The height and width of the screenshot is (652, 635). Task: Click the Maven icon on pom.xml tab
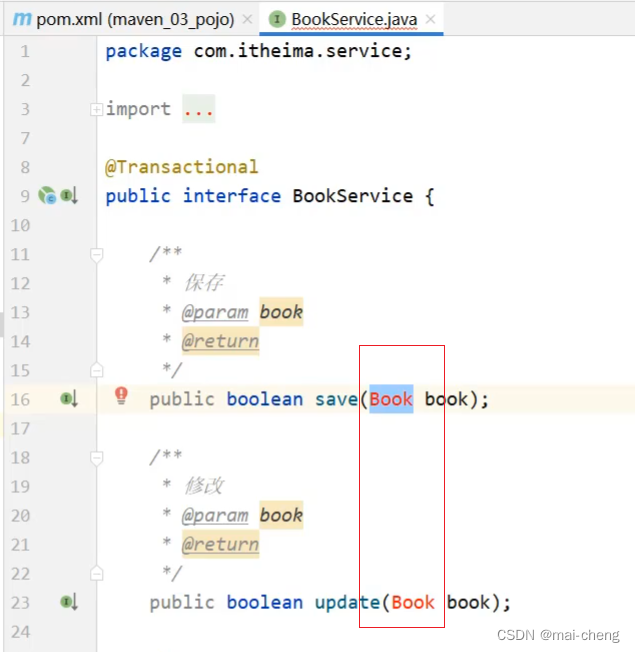(x=22, y=19)
